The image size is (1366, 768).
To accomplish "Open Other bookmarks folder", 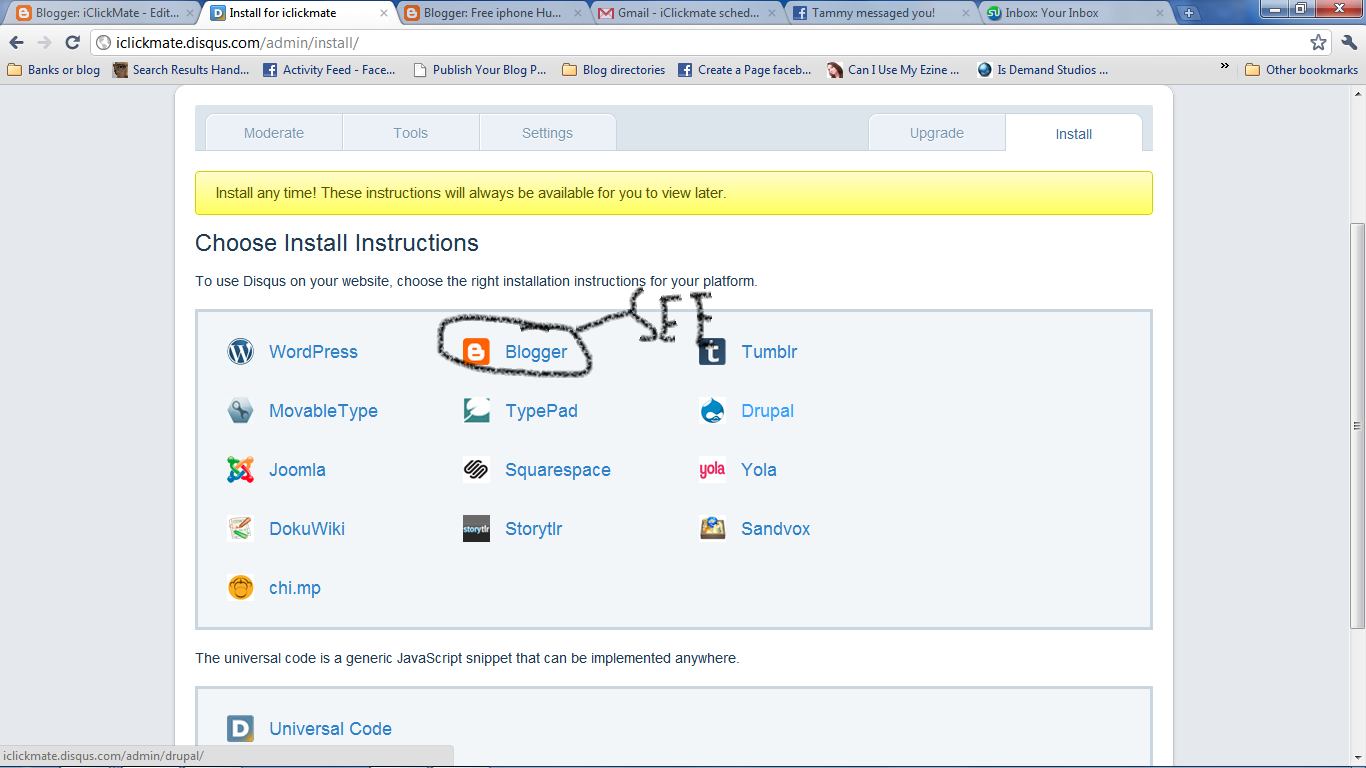I will point(1301,70).
